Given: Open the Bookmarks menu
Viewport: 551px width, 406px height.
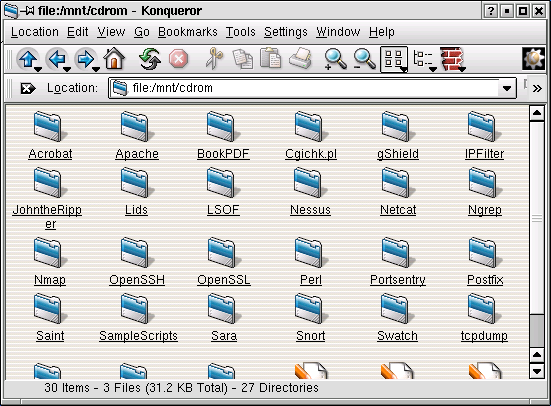Looking at the screenshot, I should pyautogui.click(x=188, y=32).
